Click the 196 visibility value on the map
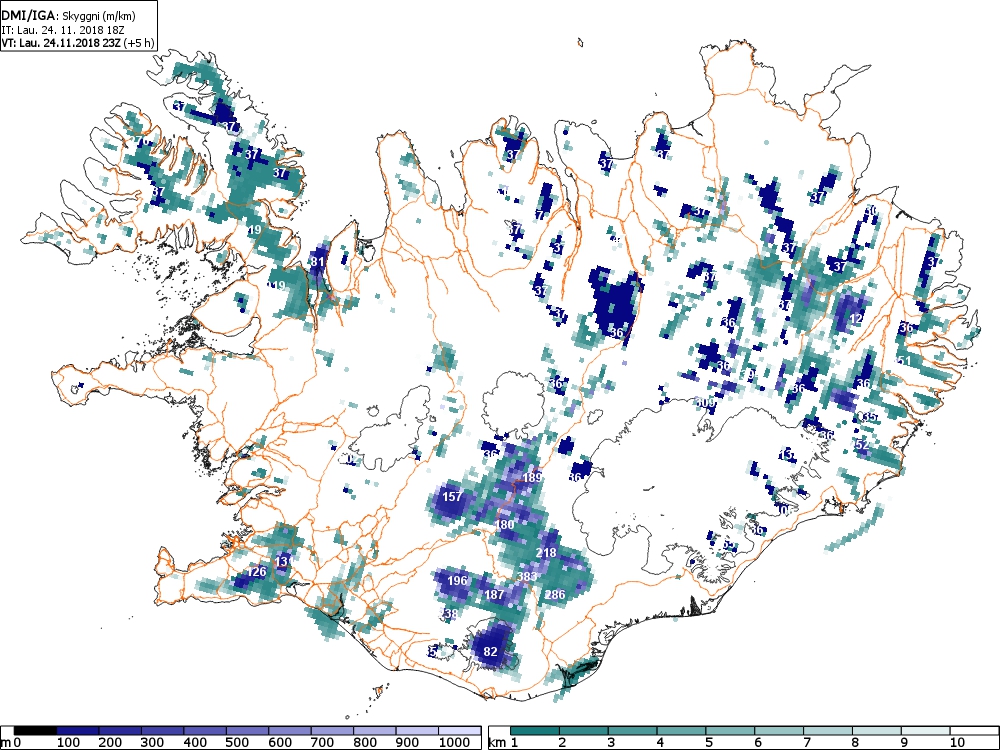Image resolution: width=1000 pixels, height=750 pixels. [457, 581]
